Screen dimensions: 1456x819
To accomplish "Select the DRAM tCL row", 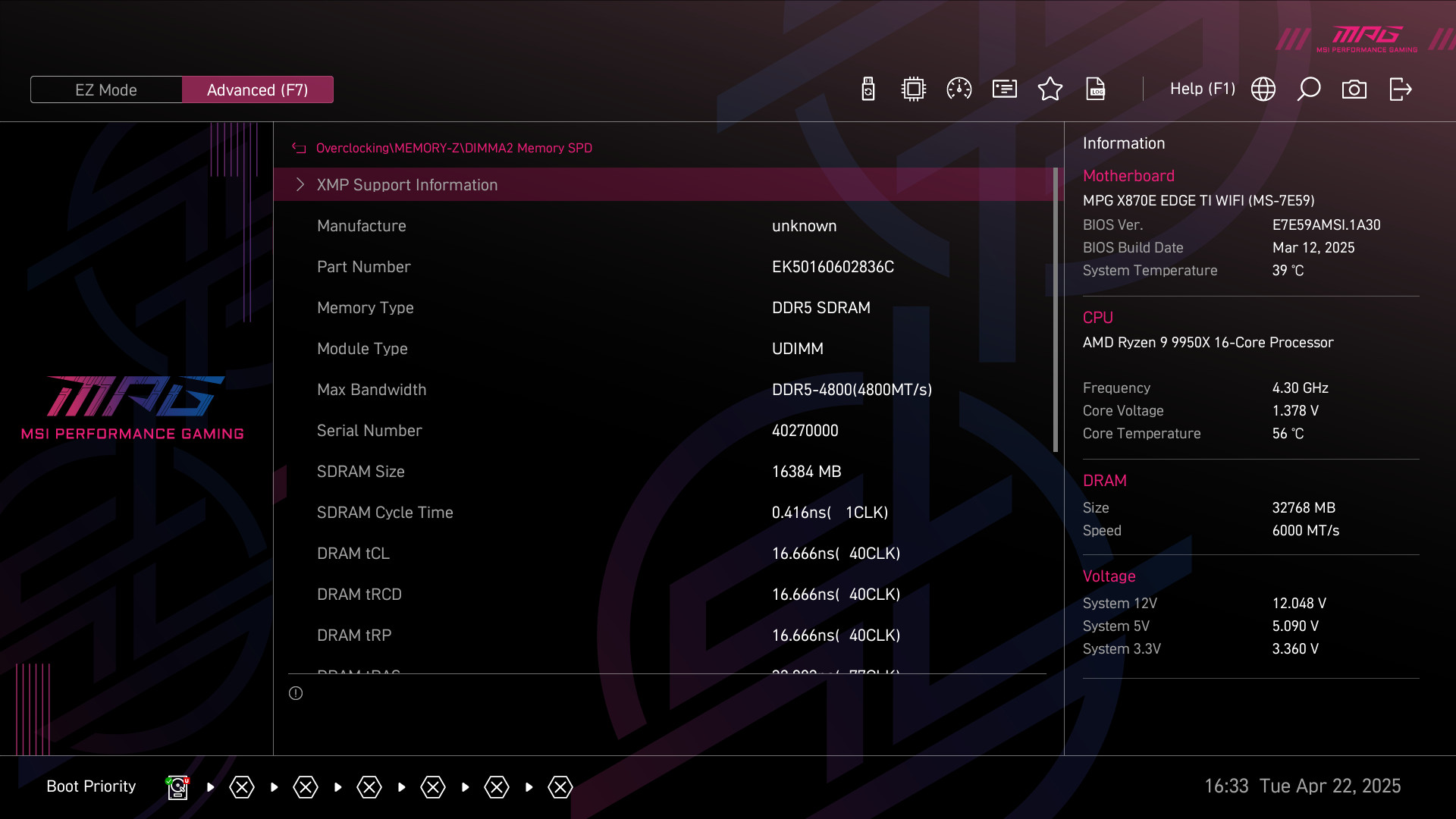I will tap(664, 554).
